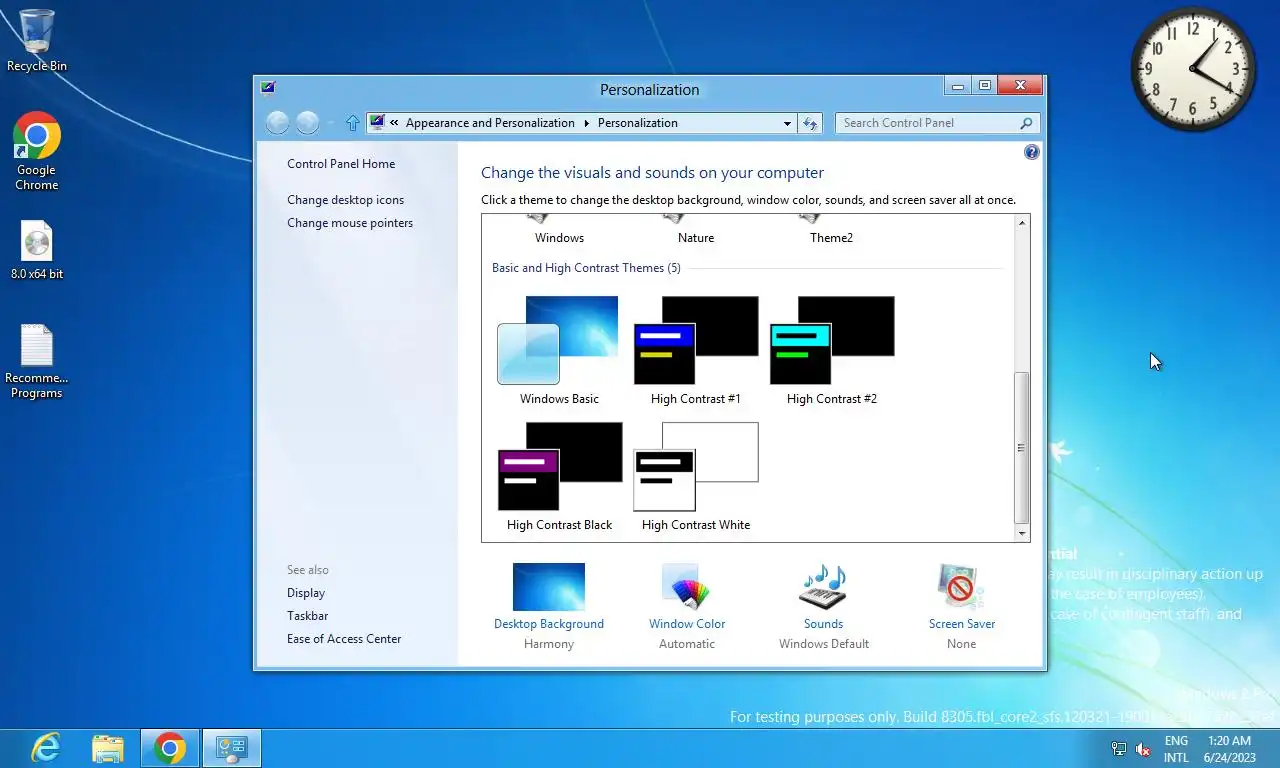Click theme list scrollbar up arrow
1280x768 pixels.
click(1022, 223)
